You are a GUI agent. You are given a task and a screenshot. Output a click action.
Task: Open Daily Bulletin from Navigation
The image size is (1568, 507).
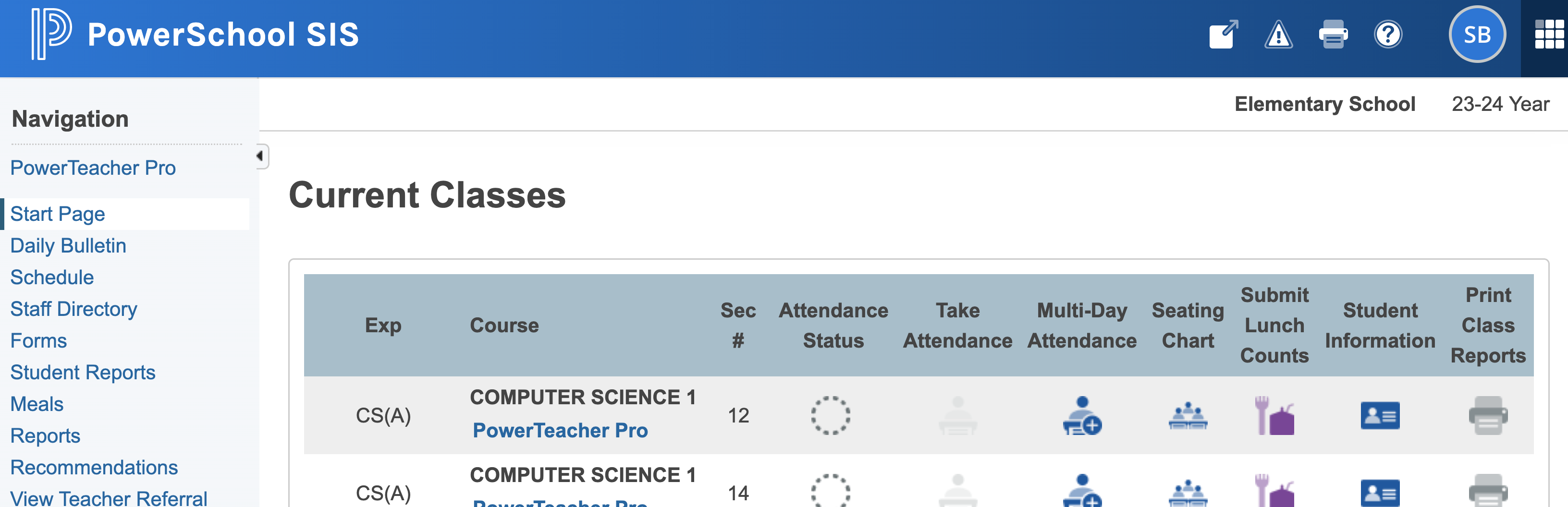point(68,245)
